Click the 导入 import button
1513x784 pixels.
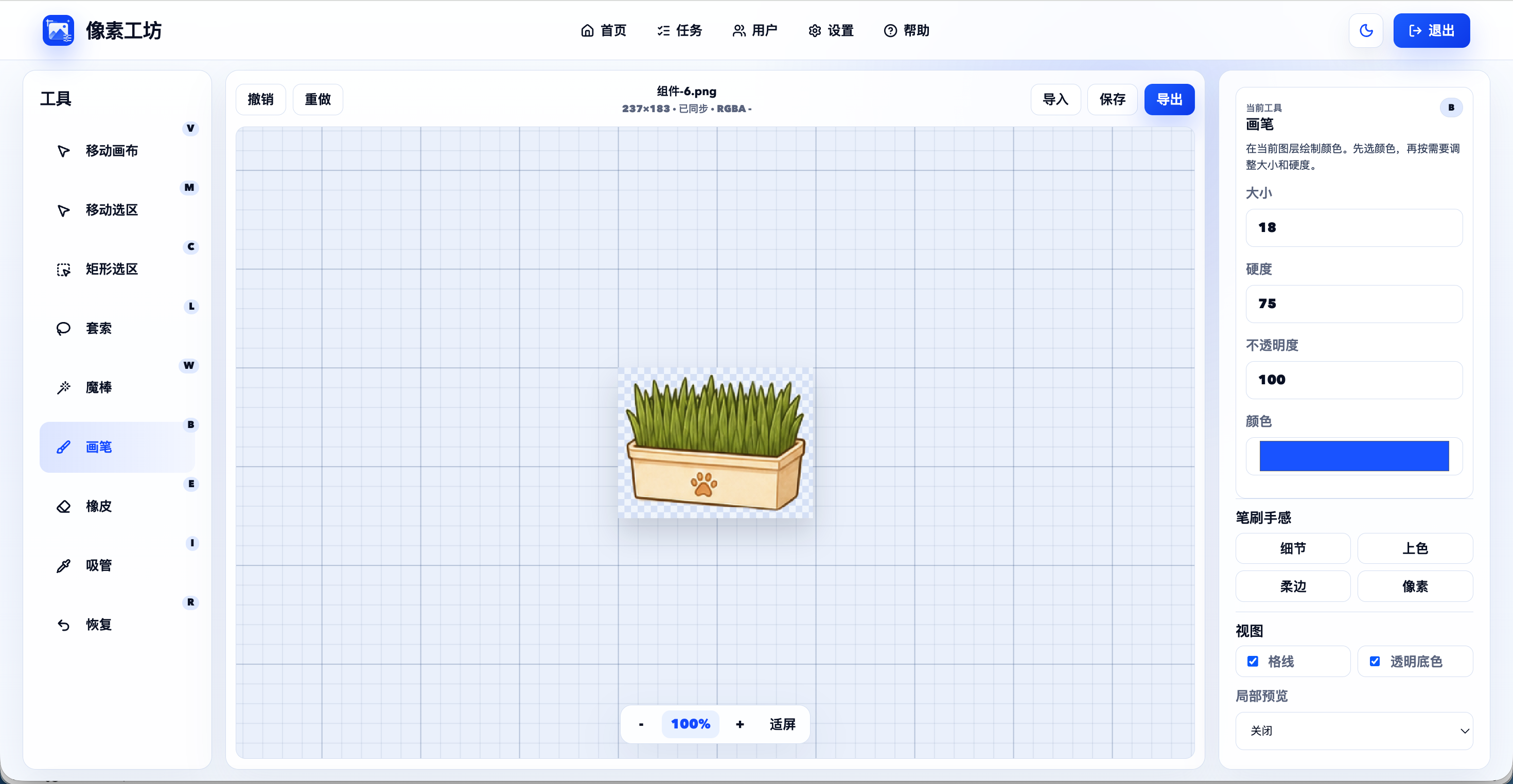click(x=1055, y=99)
